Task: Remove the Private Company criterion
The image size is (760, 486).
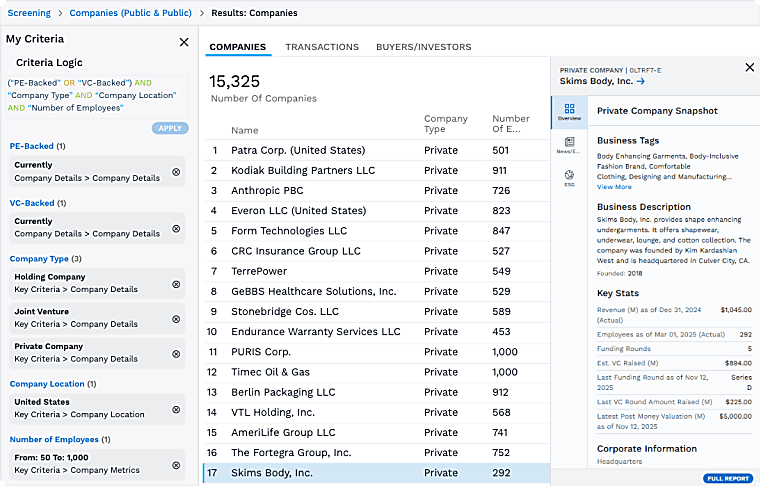Action: (x=176, y=354)
